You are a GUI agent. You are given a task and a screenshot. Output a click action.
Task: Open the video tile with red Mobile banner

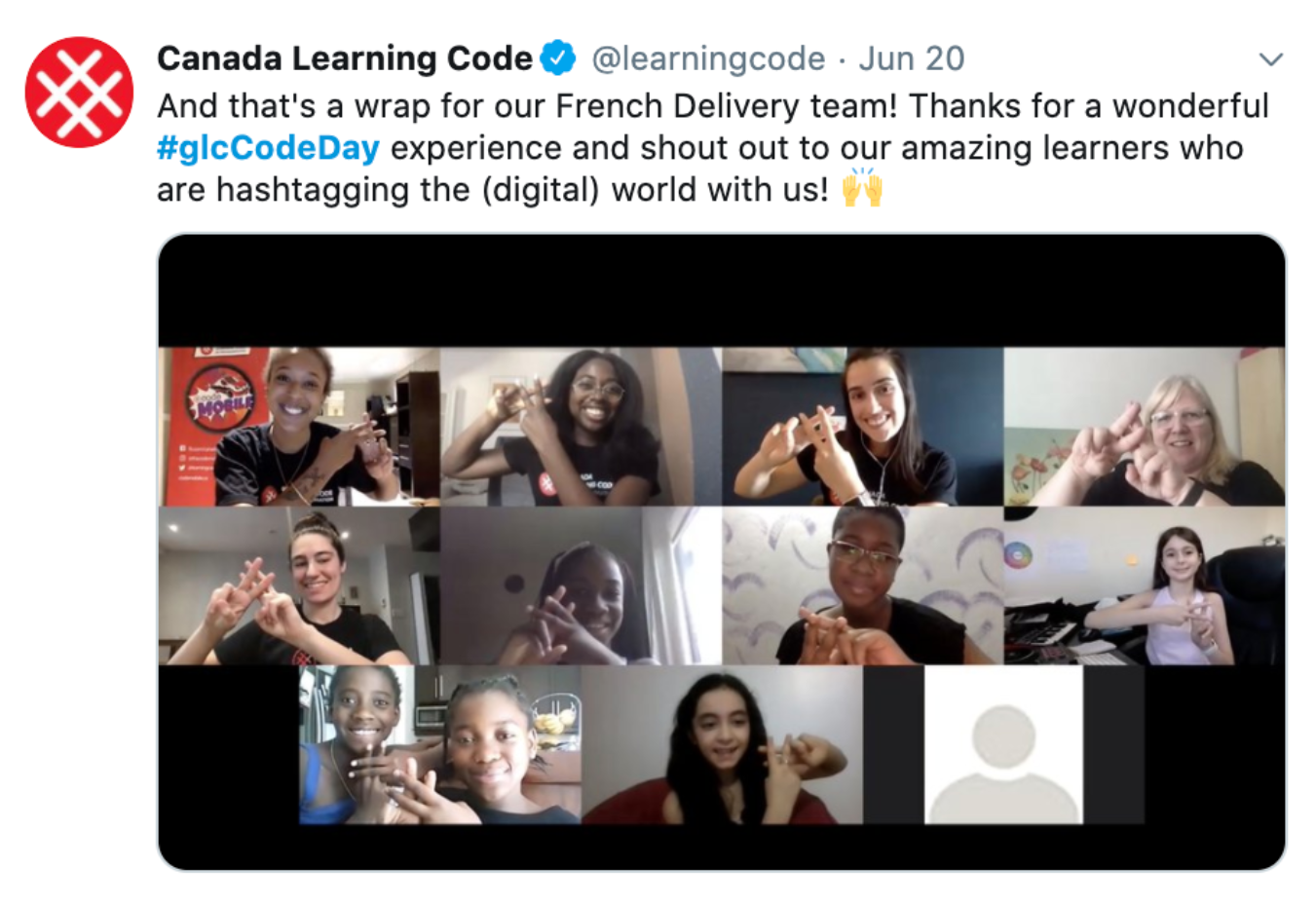[299, 426]
